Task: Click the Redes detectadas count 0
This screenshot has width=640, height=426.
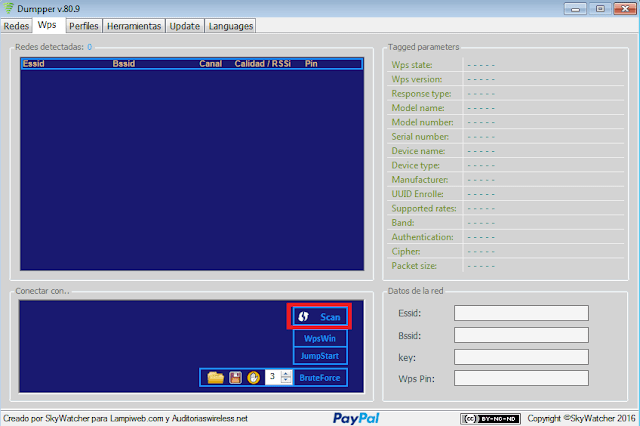Action: pos(89,47)
